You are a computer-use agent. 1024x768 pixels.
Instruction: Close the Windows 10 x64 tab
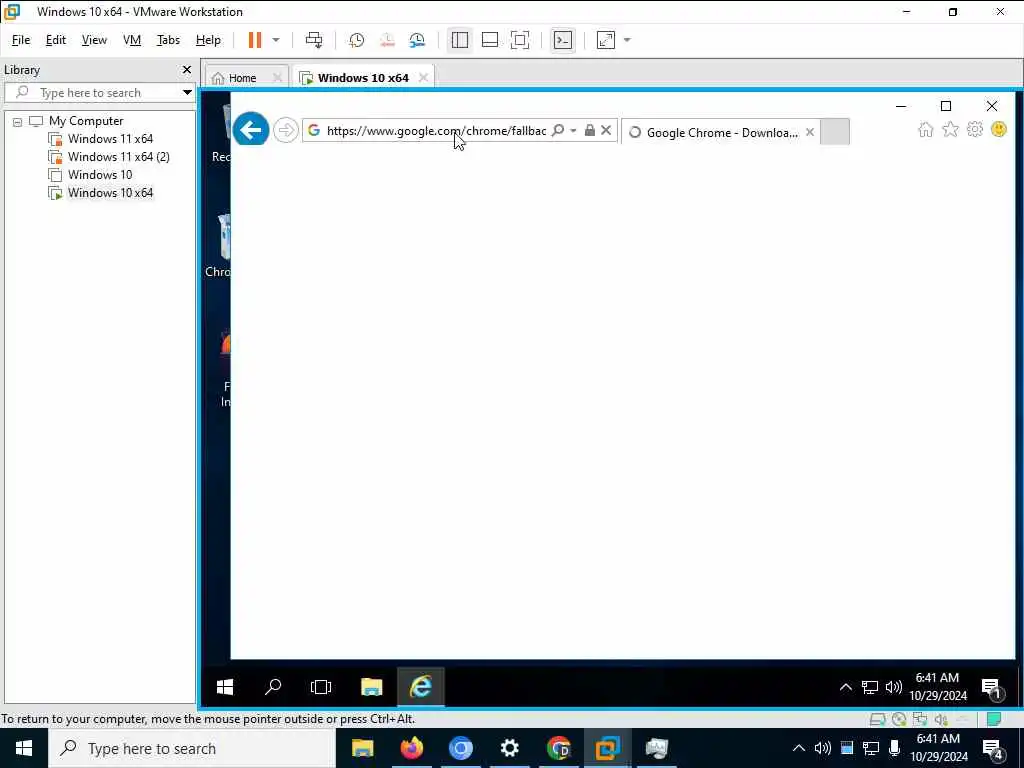[423, 78]
